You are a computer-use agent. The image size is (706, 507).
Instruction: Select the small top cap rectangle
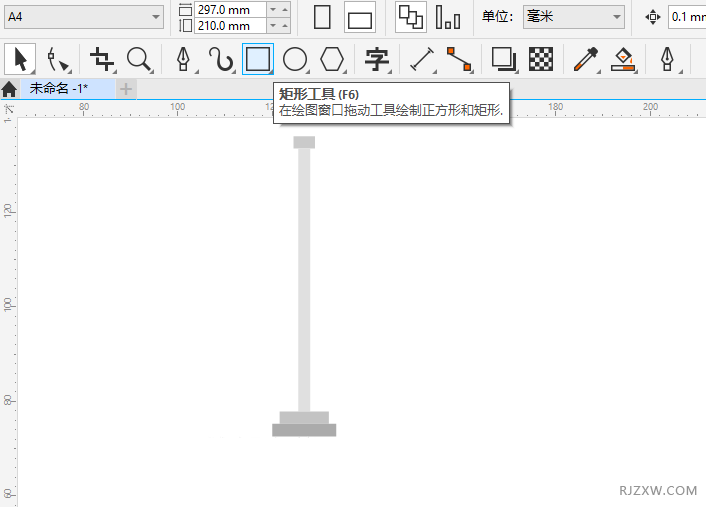304,142
